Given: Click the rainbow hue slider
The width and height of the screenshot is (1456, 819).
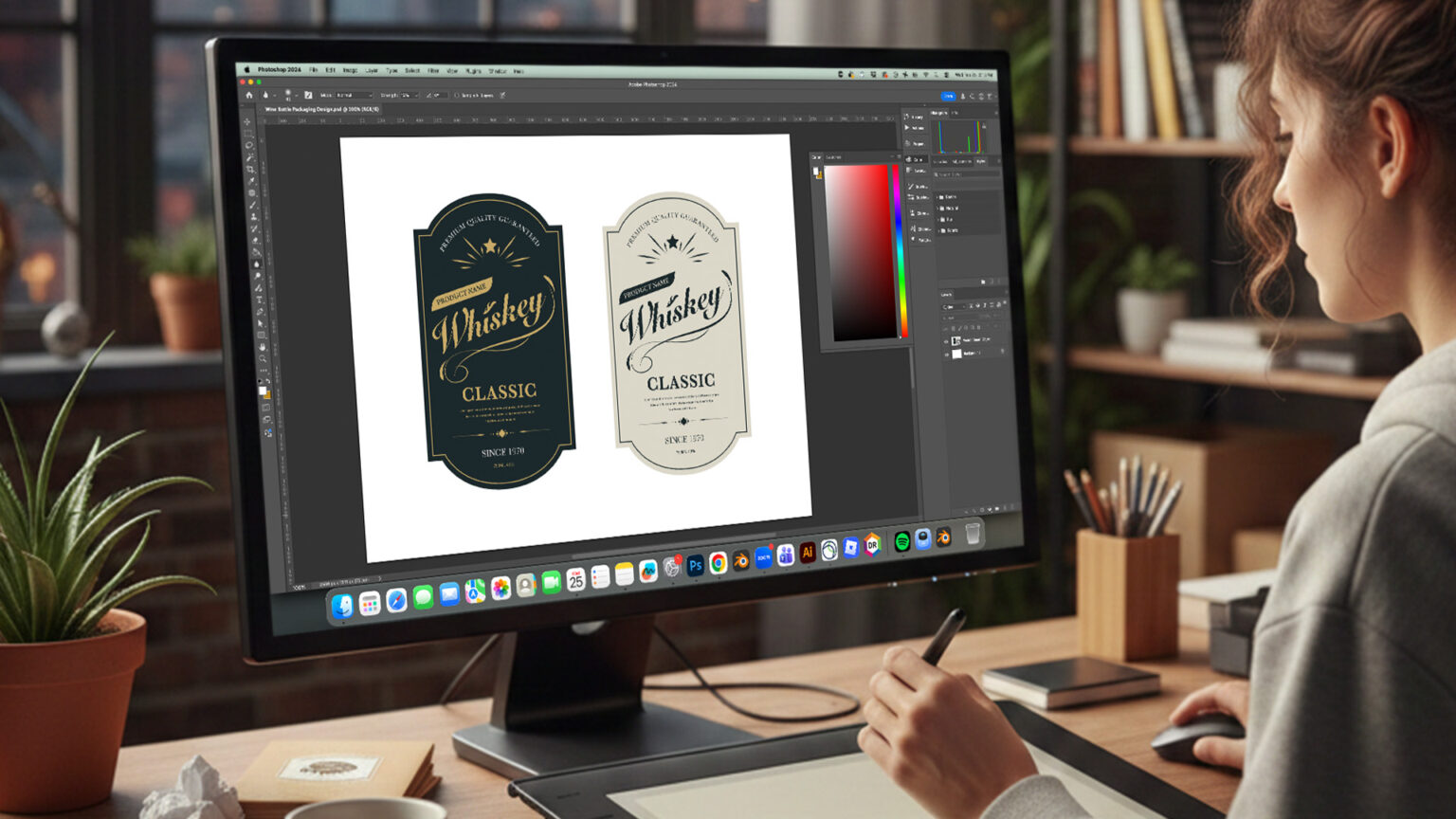Looking at the screenshot, I should pyautogui.click(x=899, y=251).
